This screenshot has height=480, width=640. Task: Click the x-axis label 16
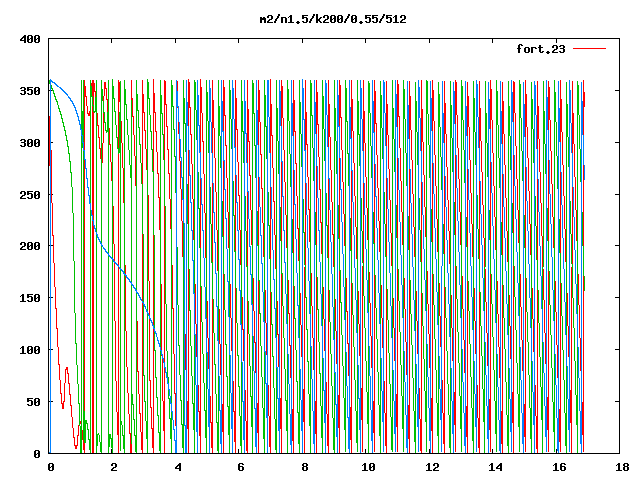pos(559,467)
